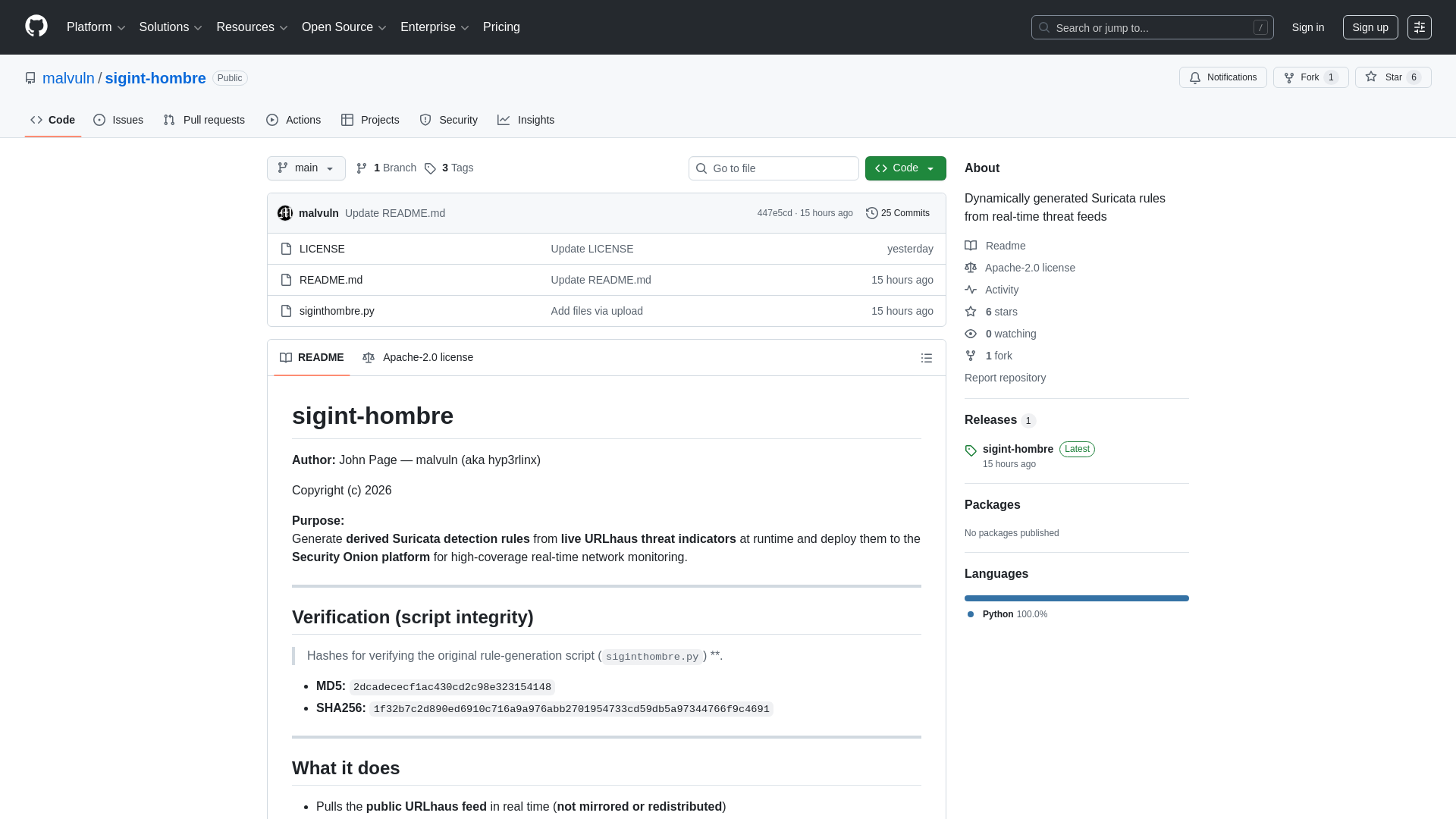The height and width of the screenshot is (819, 1456).
Task: Click the notifications bell icon
Action: pos(1195,77)
